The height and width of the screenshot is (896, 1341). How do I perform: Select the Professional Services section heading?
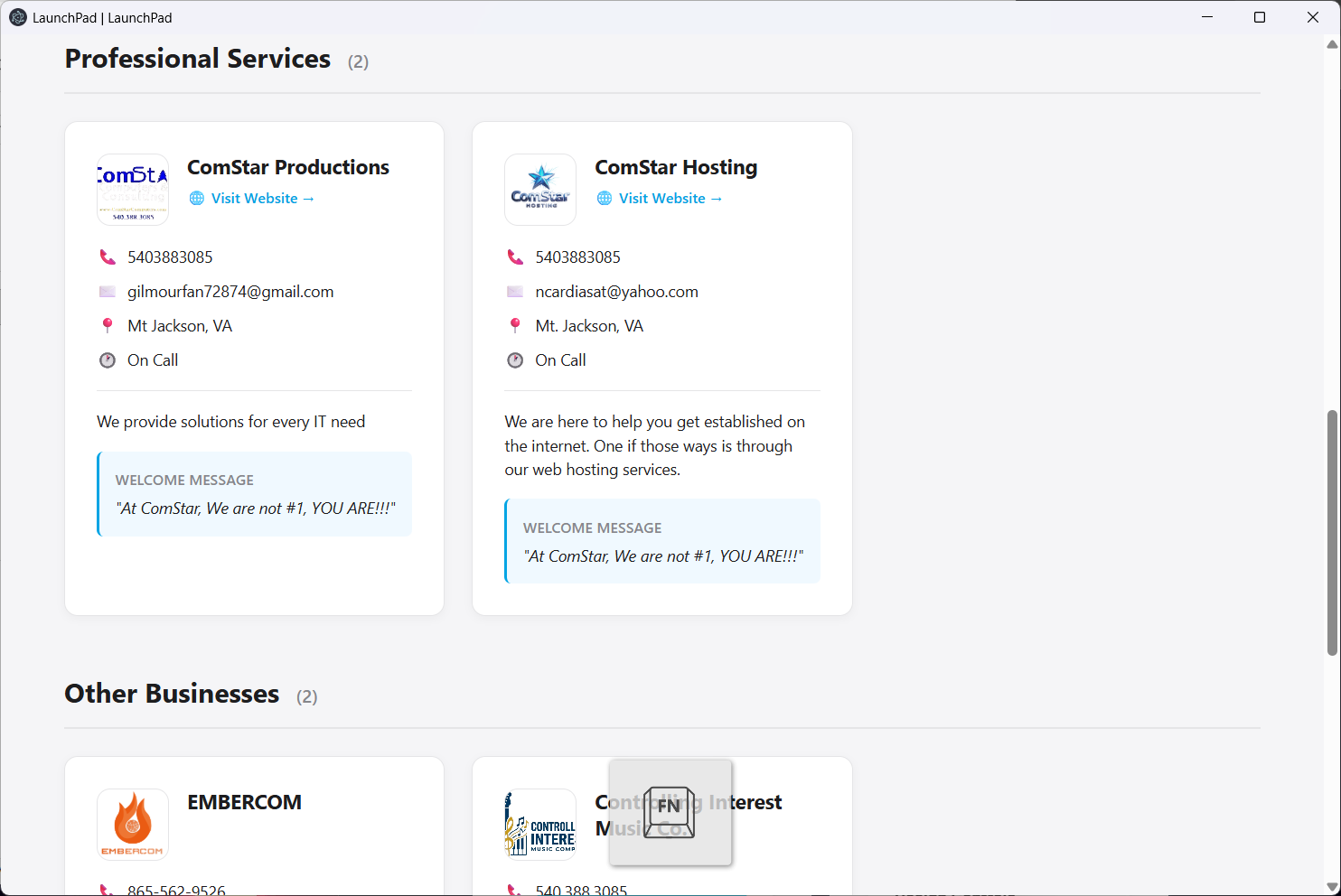coord(197,59)
